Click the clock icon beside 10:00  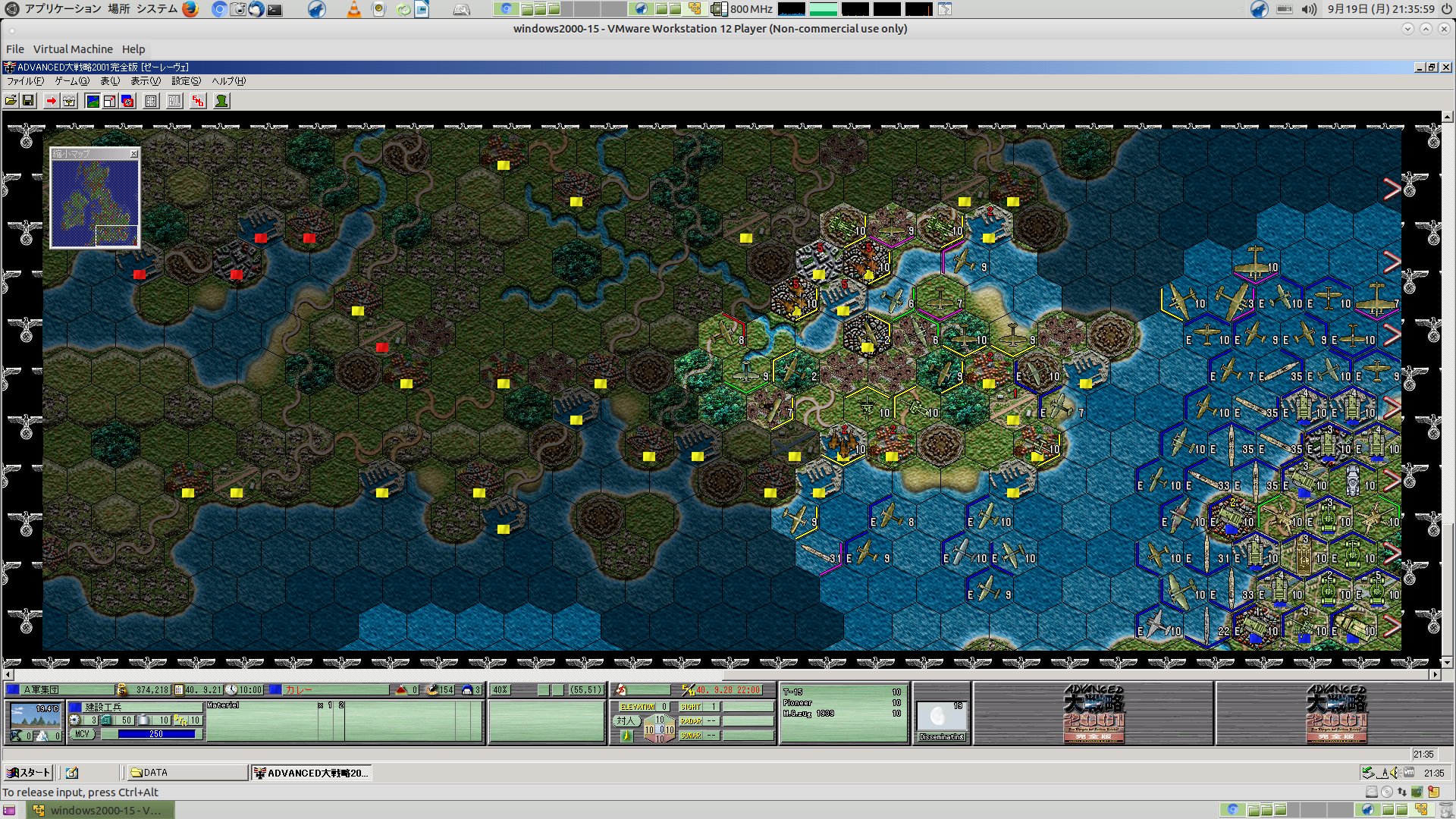pyautogui.click(x=232, y=690)
